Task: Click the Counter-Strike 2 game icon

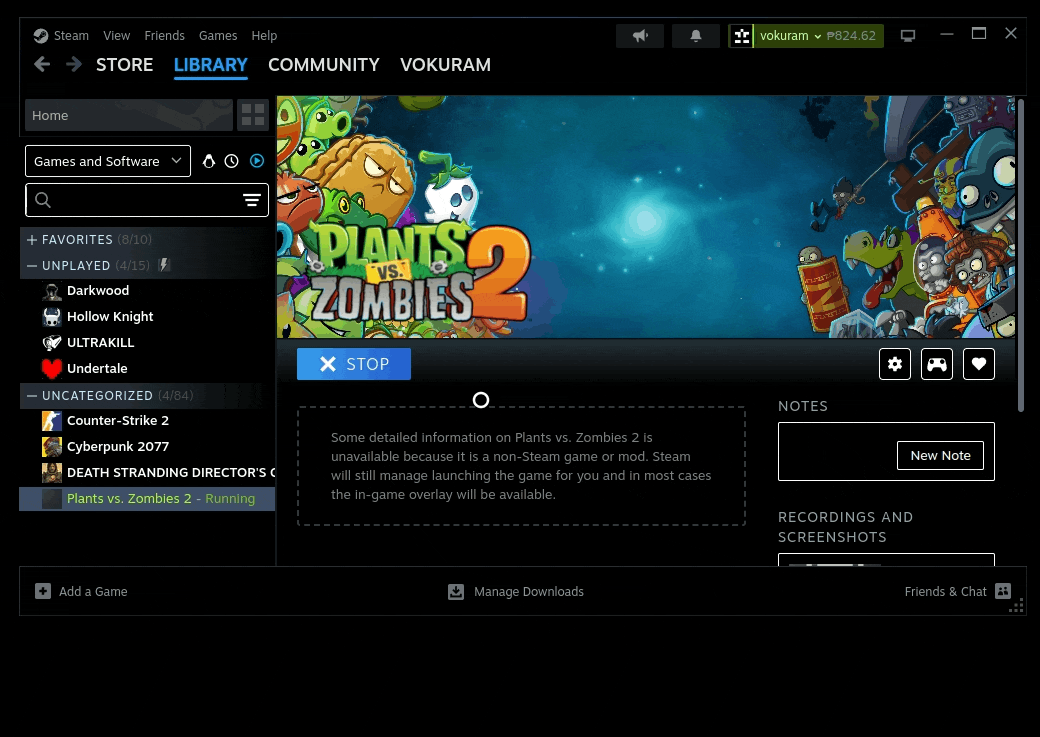Action: (x=52, y=421)
